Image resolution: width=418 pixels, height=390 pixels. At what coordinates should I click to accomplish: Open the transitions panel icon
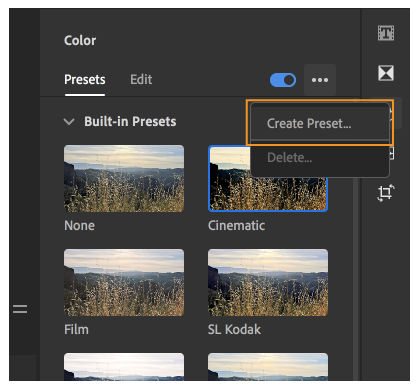point(386,73)
